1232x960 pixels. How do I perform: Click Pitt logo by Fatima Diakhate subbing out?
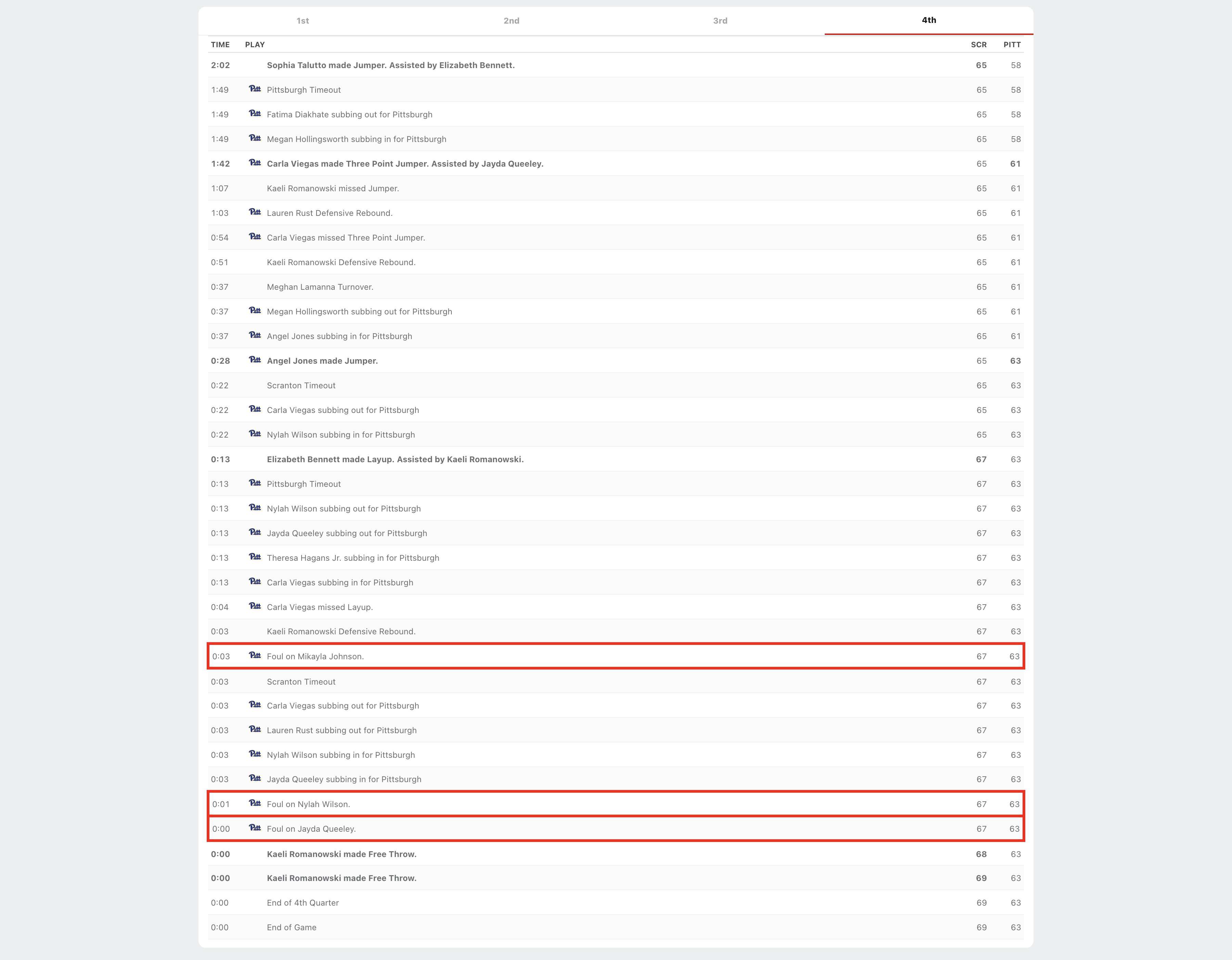255,113
